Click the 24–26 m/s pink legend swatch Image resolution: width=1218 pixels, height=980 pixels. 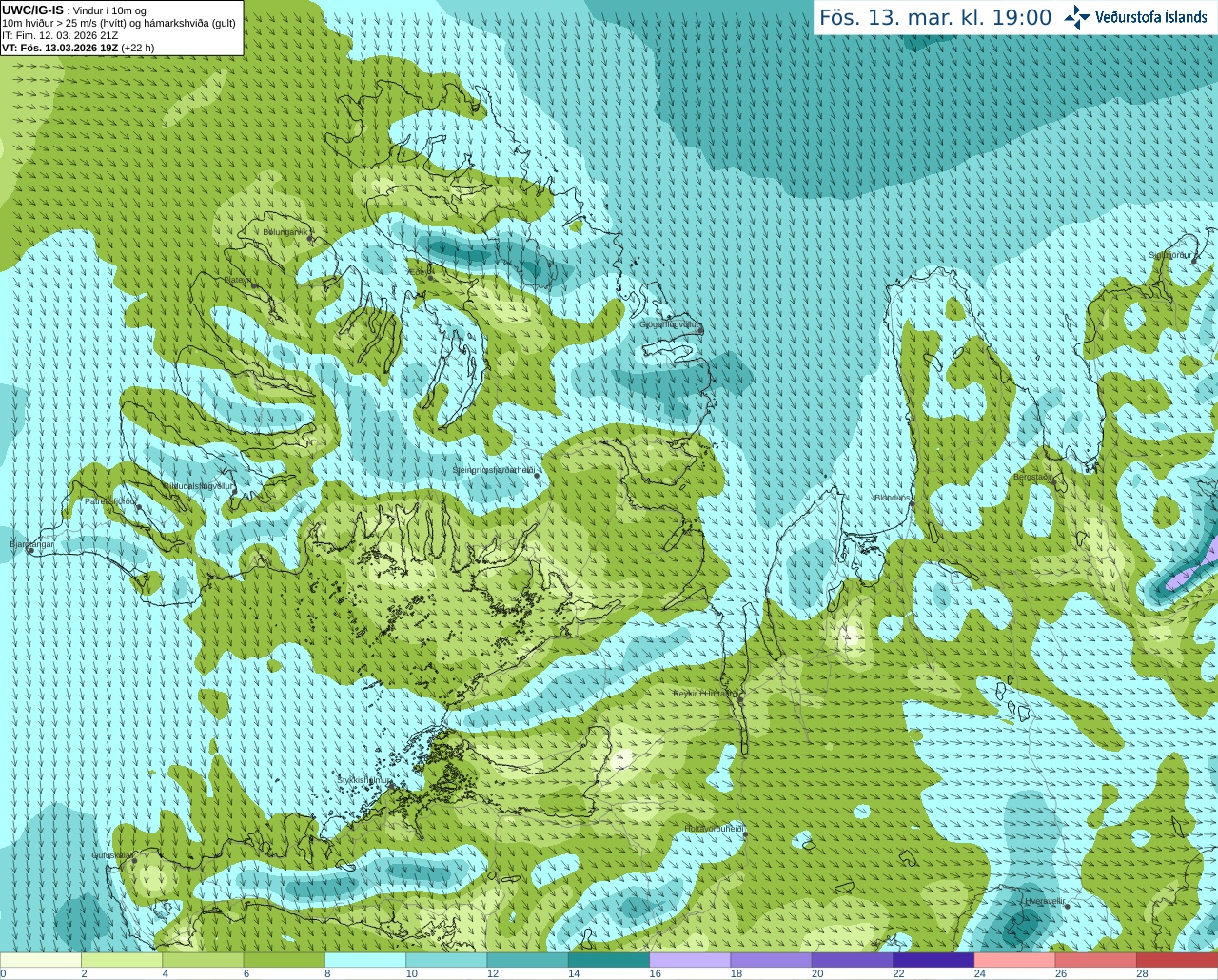pos(1015,960)
